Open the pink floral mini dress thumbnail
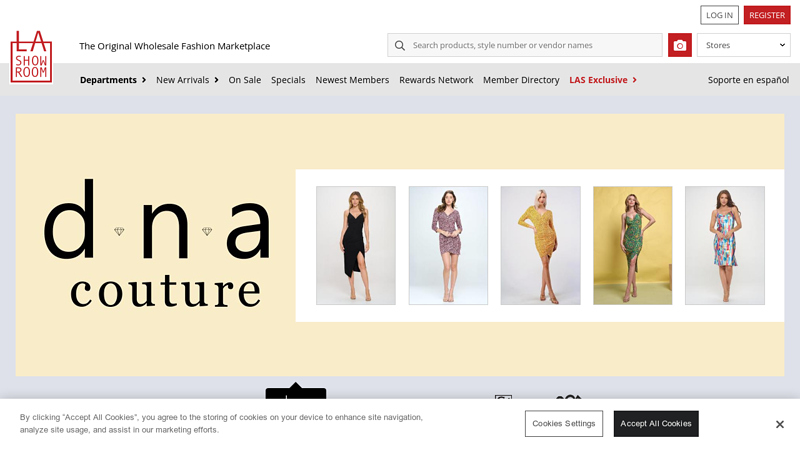800x450 pixels. [x=448, y=245]
